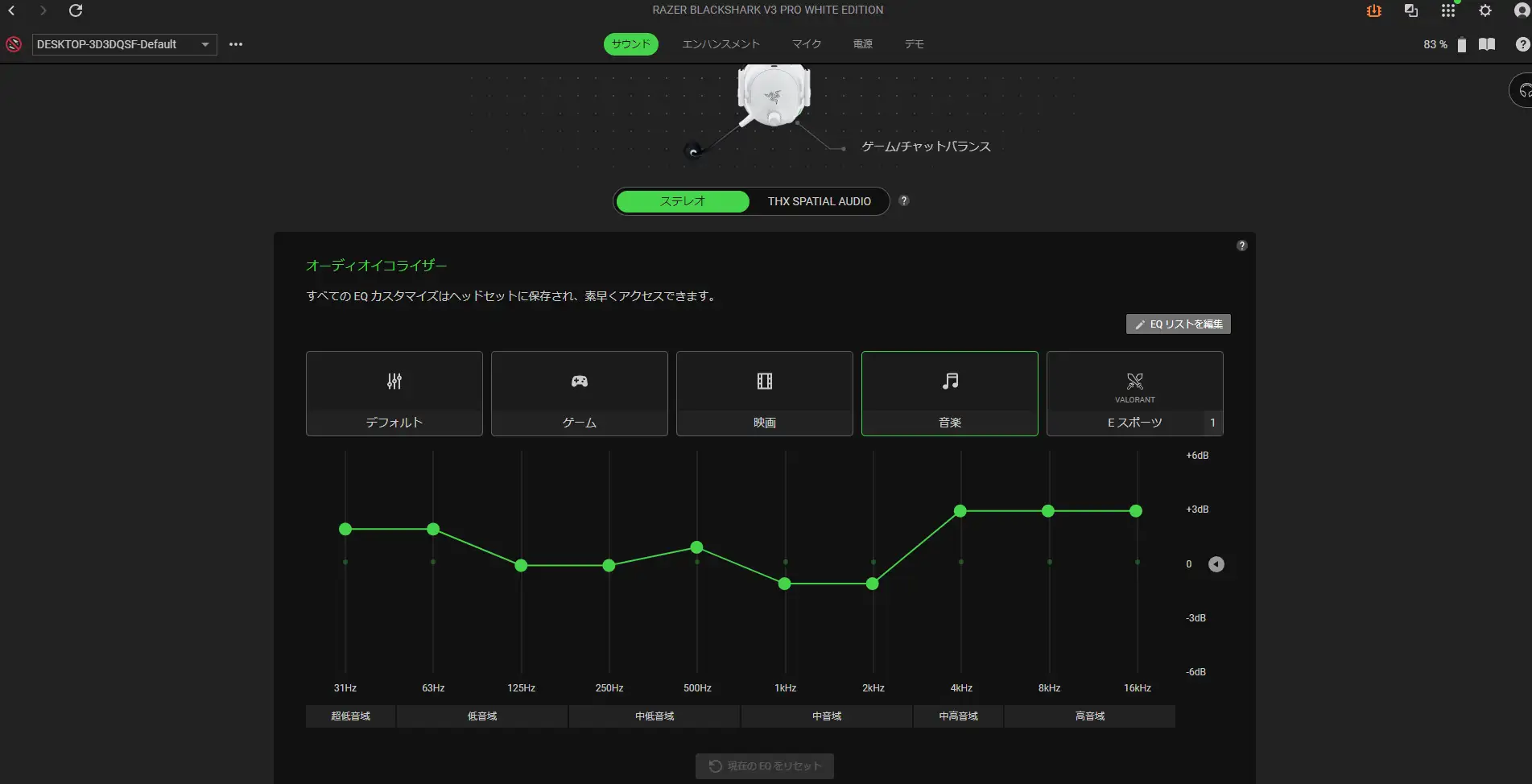Click the 4kHz band slider handle
Viewport: 1532px width, 784px height.
point(960,511)
